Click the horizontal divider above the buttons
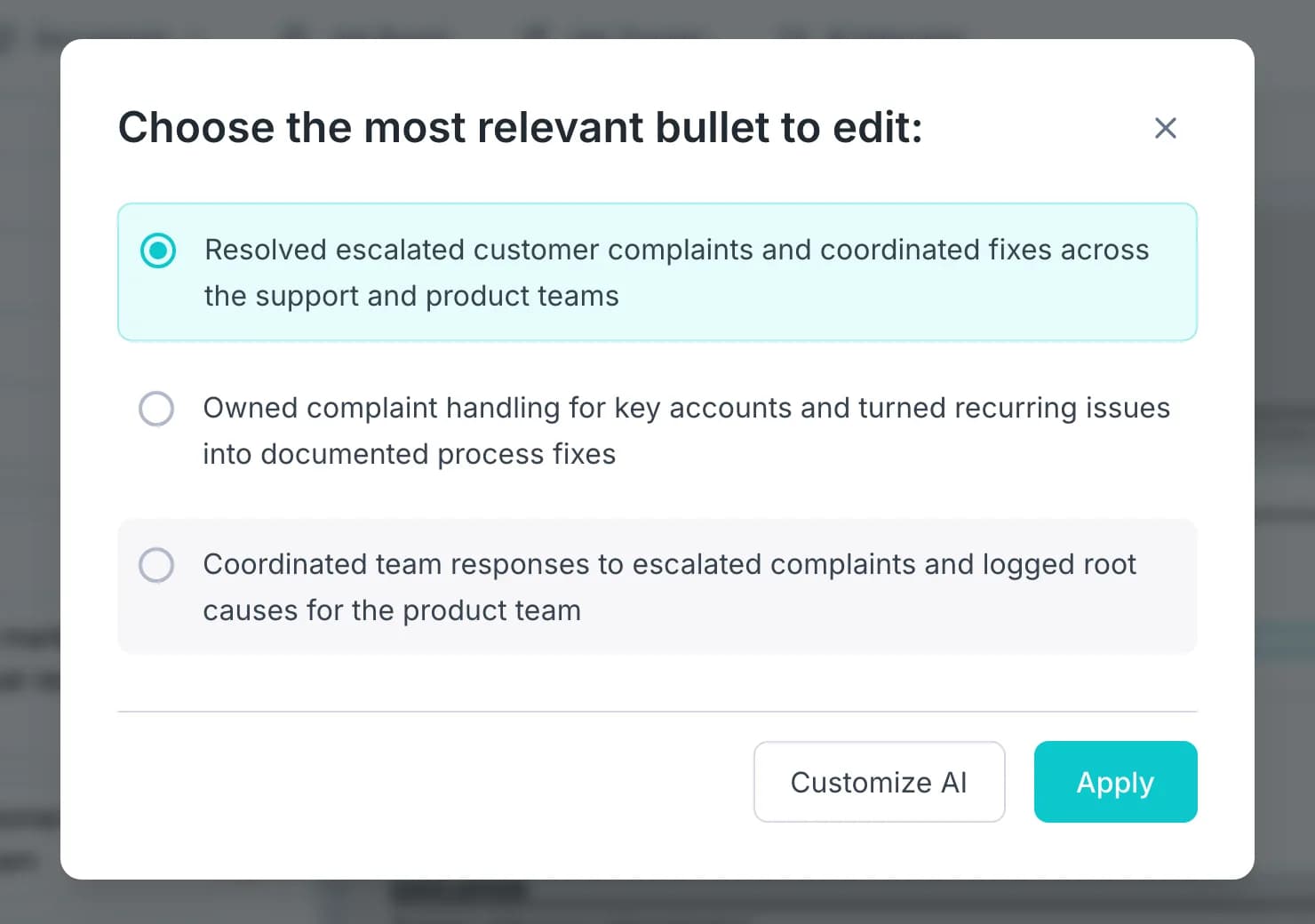This screenshot has width=1315, height=924. click(x=657, y=712)
